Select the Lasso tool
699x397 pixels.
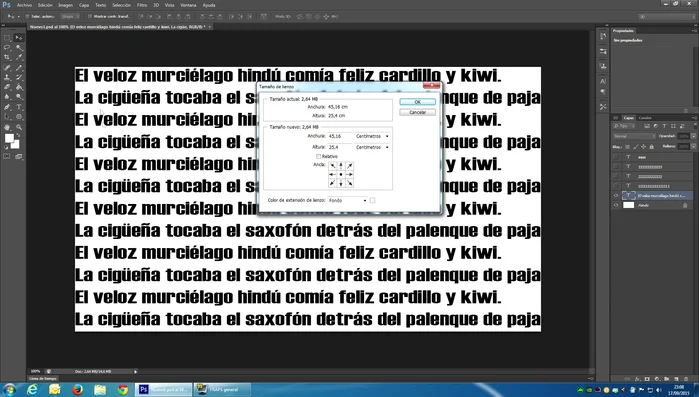coord(7,48)
